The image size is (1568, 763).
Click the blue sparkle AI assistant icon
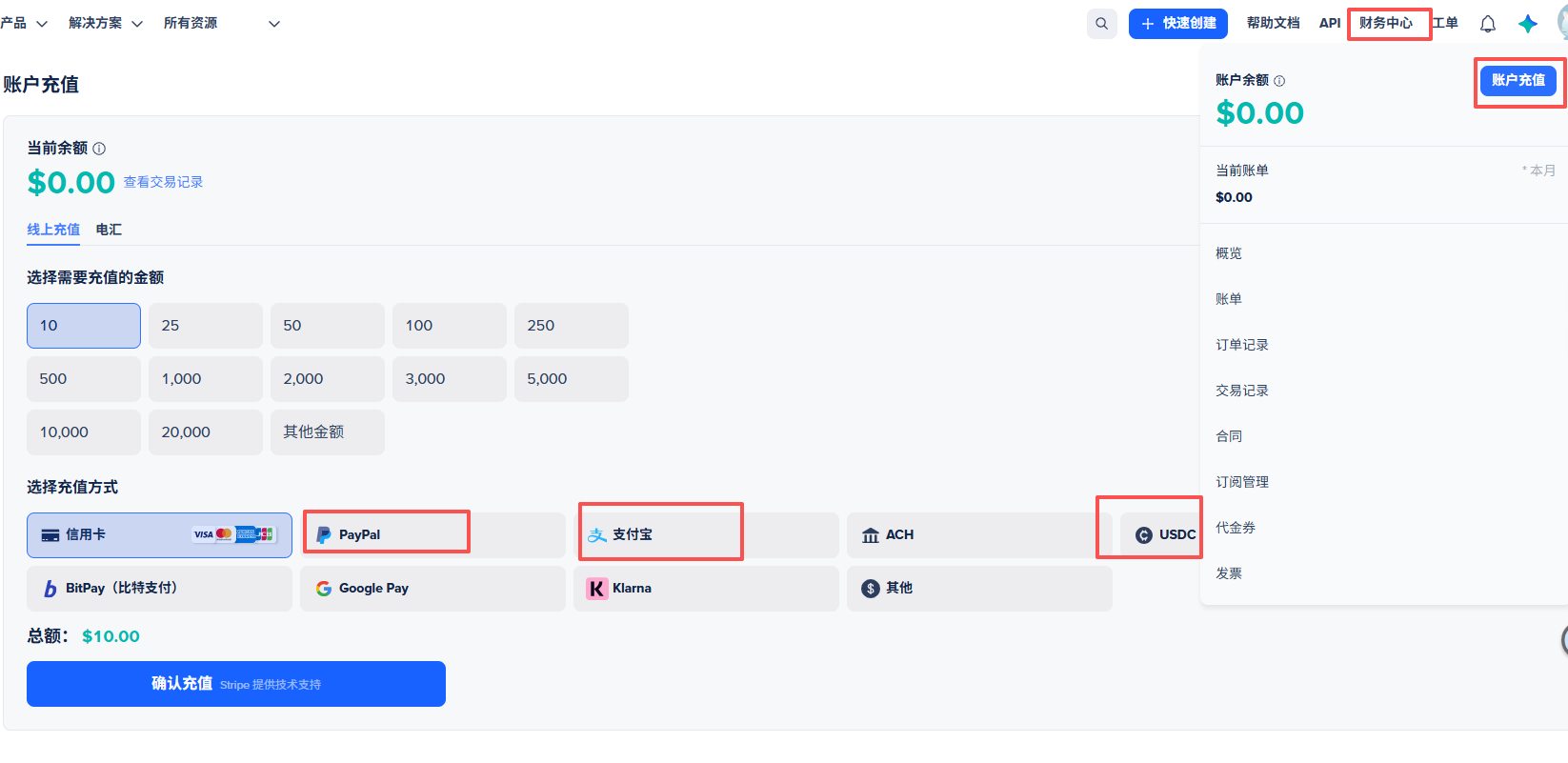pyautogui.click(x=1528, y=24)
